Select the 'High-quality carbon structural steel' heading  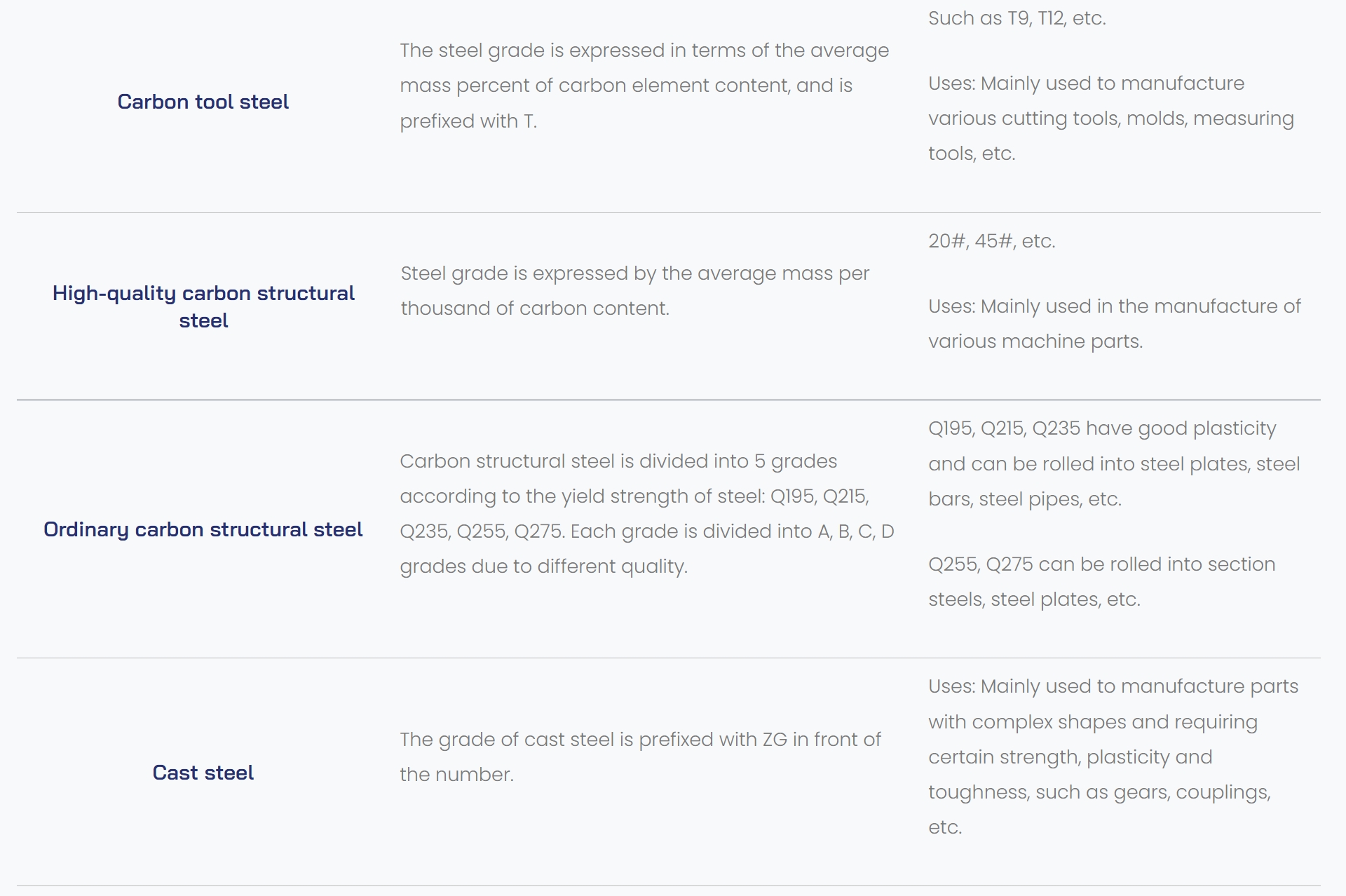(x=203, y=306)
